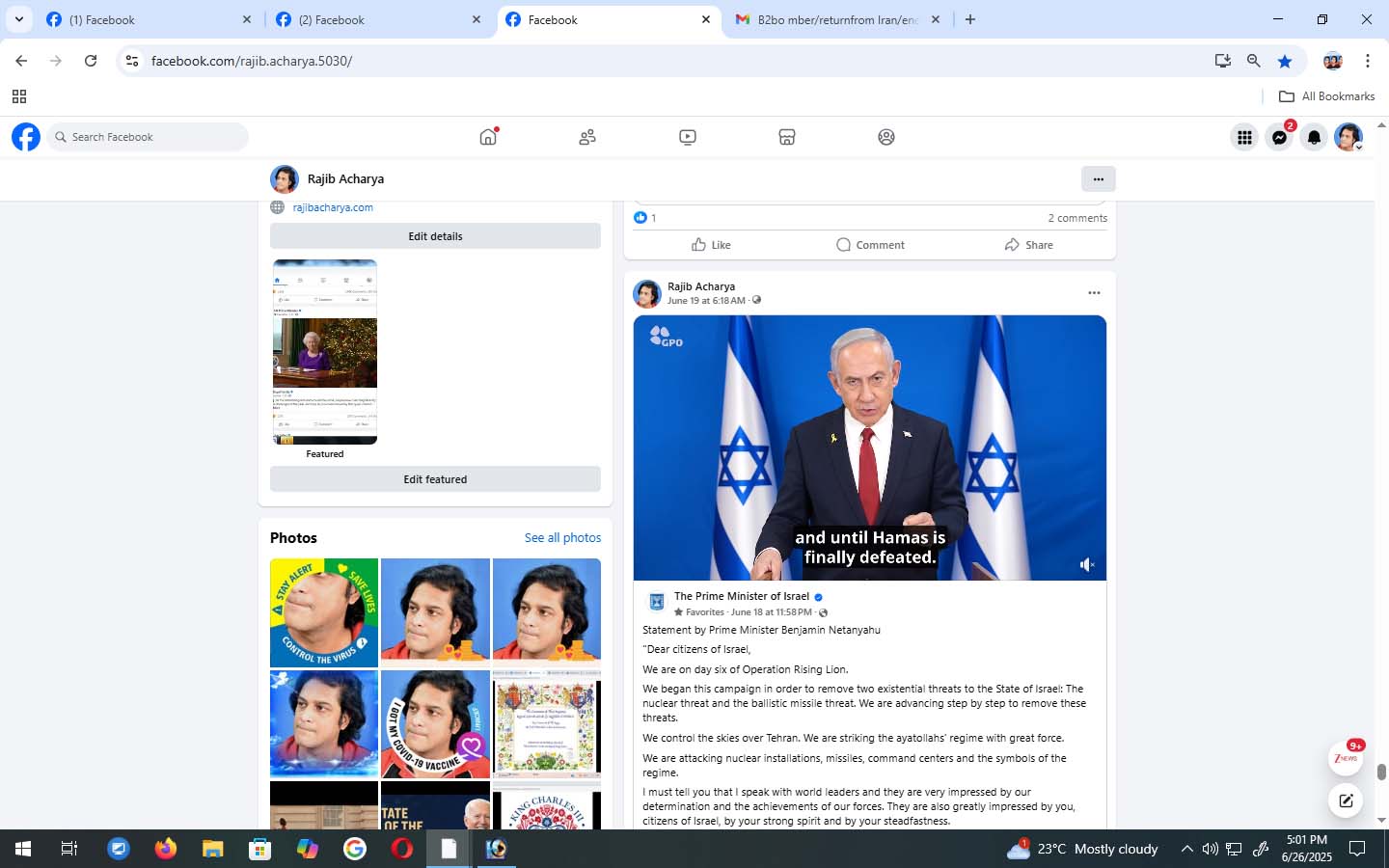Open File Explorer from the taskbar

pos(212,849)
